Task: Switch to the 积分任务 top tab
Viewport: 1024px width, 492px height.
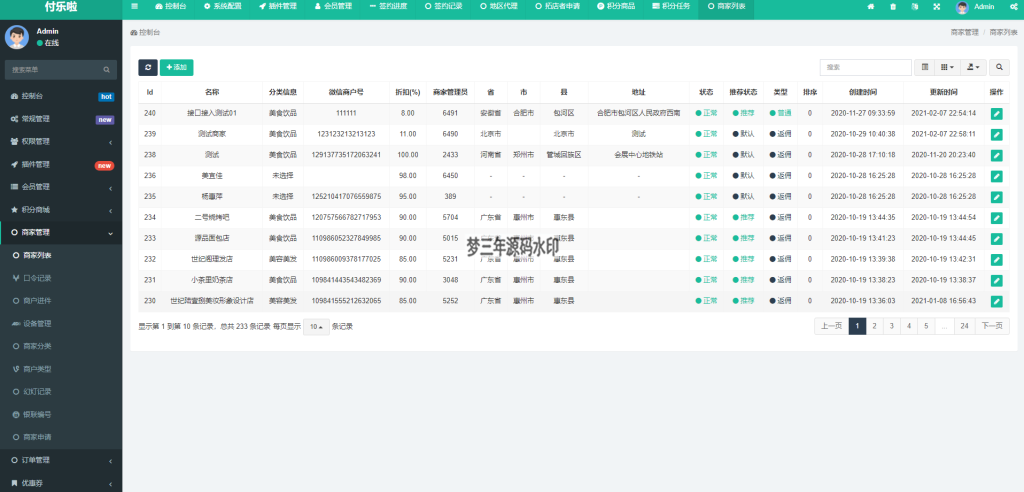Action: click(x=671, y=7)
